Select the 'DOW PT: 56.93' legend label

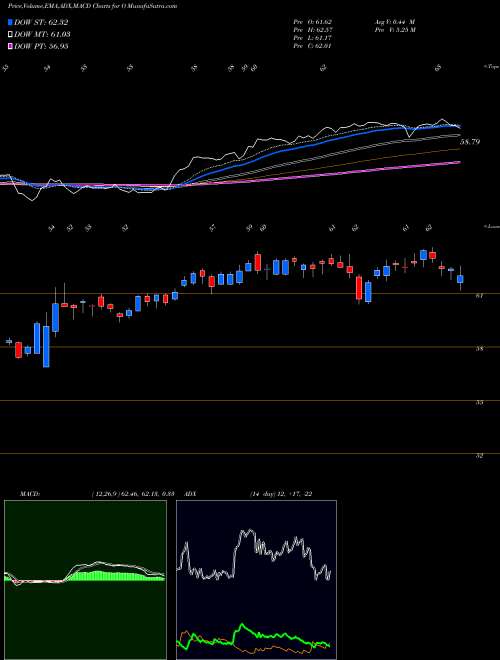point(41,46)
